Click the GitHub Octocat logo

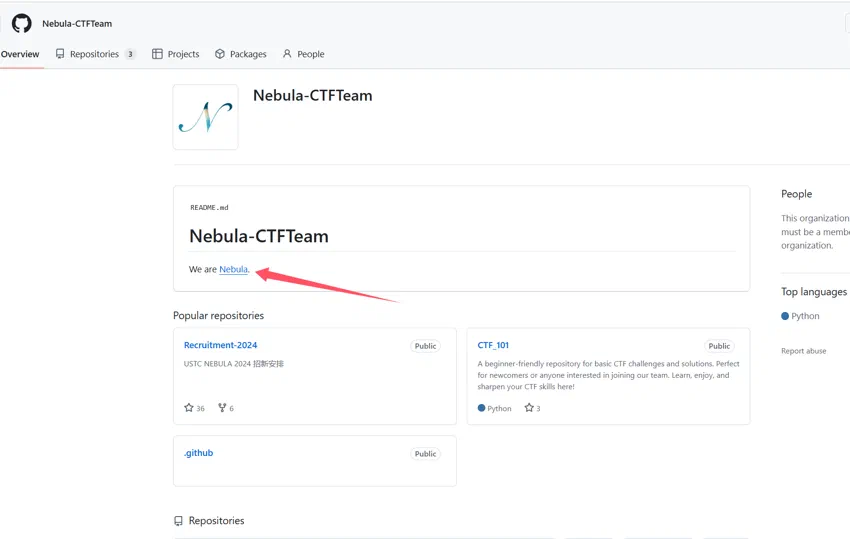click(22, 23)
